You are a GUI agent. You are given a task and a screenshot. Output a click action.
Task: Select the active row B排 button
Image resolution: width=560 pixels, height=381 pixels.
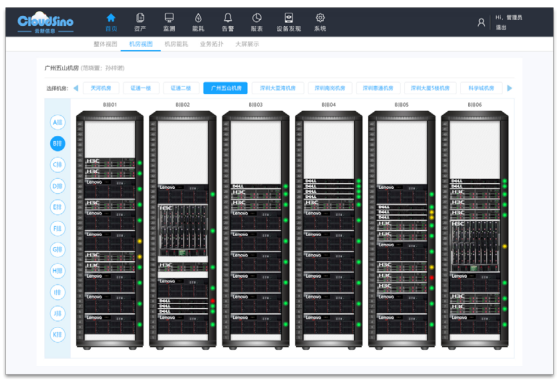[x=58, y=144]
